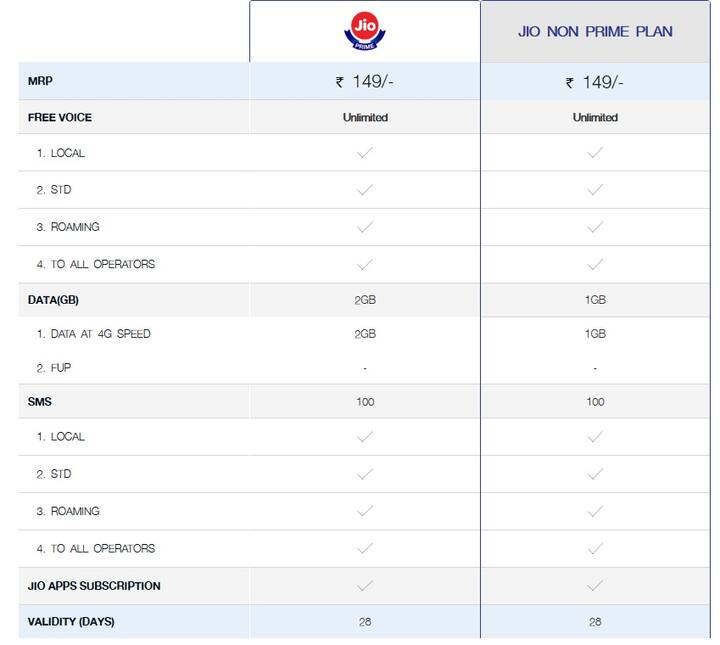This screenshot has height=645, width=720.
Task: Click Non Prime checkmark for SMS to all operators
Action: [x=595, y=548]
